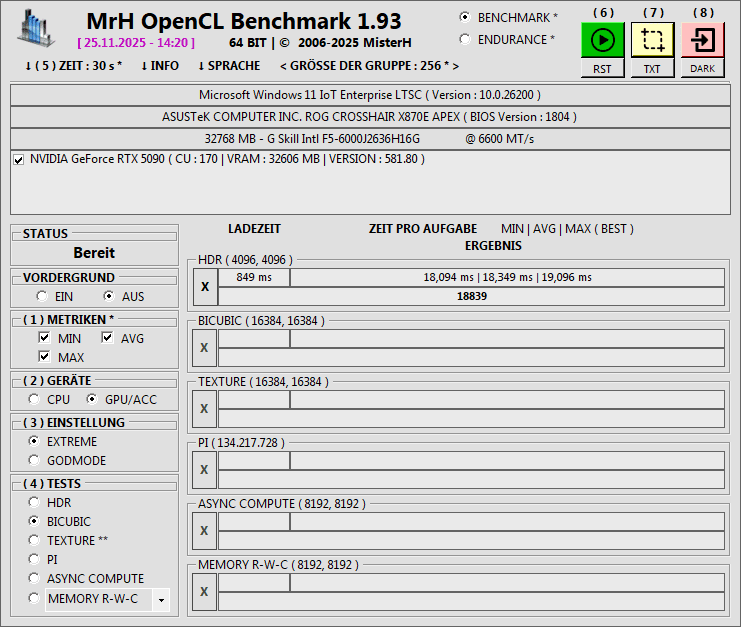Click the MrH benchmark logo icon
This screenshot has width=741, height=627.
(36, 29)
